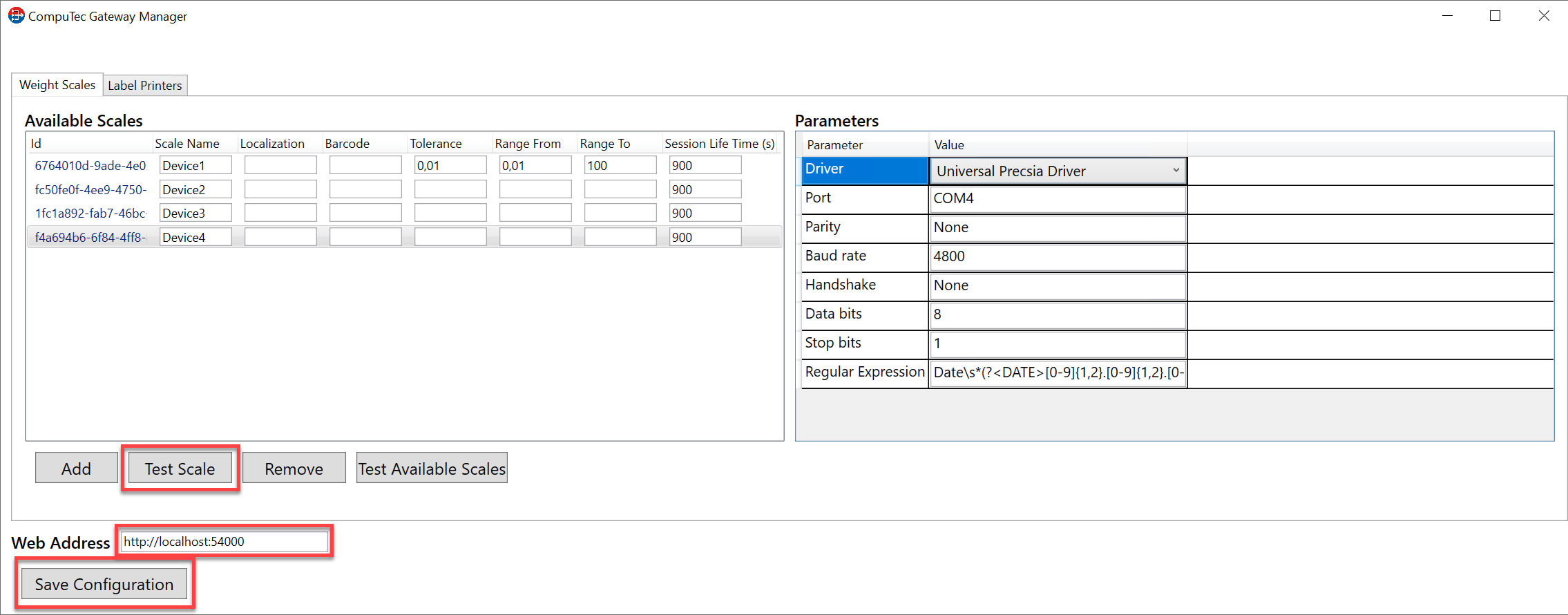This screenshot has width=1568, height=615.
Task: Run Test Available Scales
Action: coord(432,469)
